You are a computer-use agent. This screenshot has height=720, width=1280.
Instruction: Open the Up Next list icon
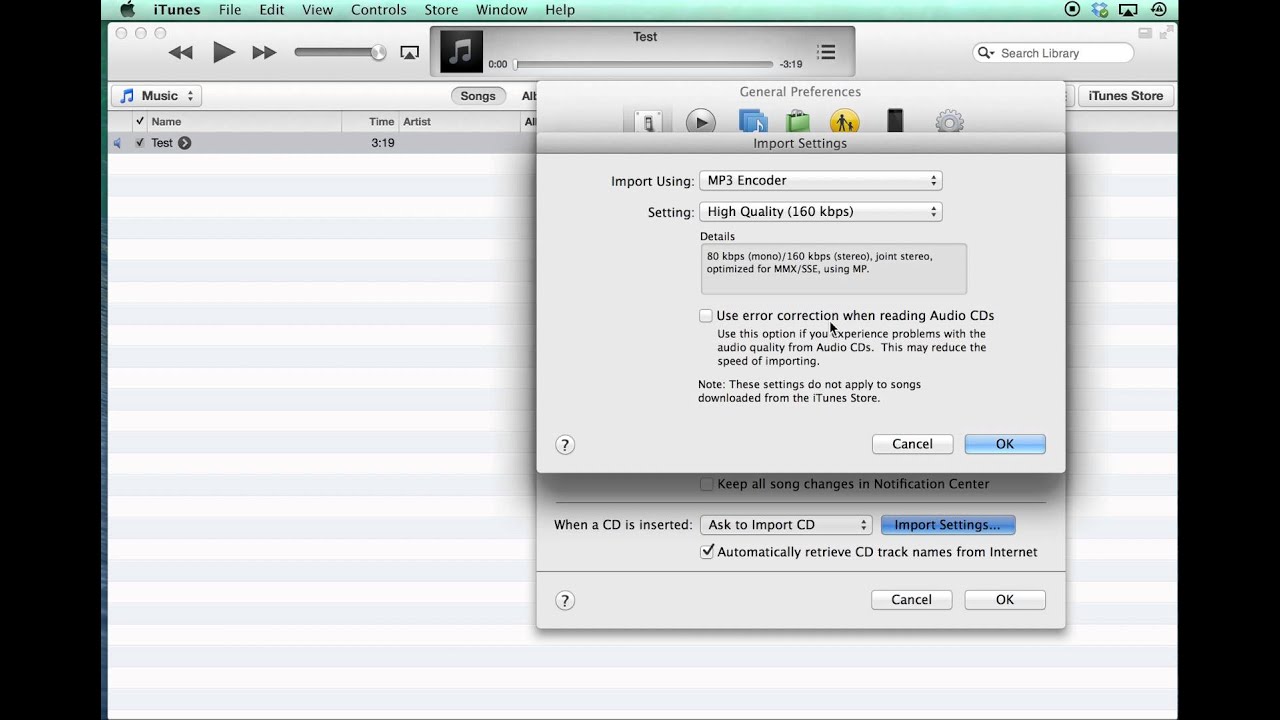[x=826, y=52]
